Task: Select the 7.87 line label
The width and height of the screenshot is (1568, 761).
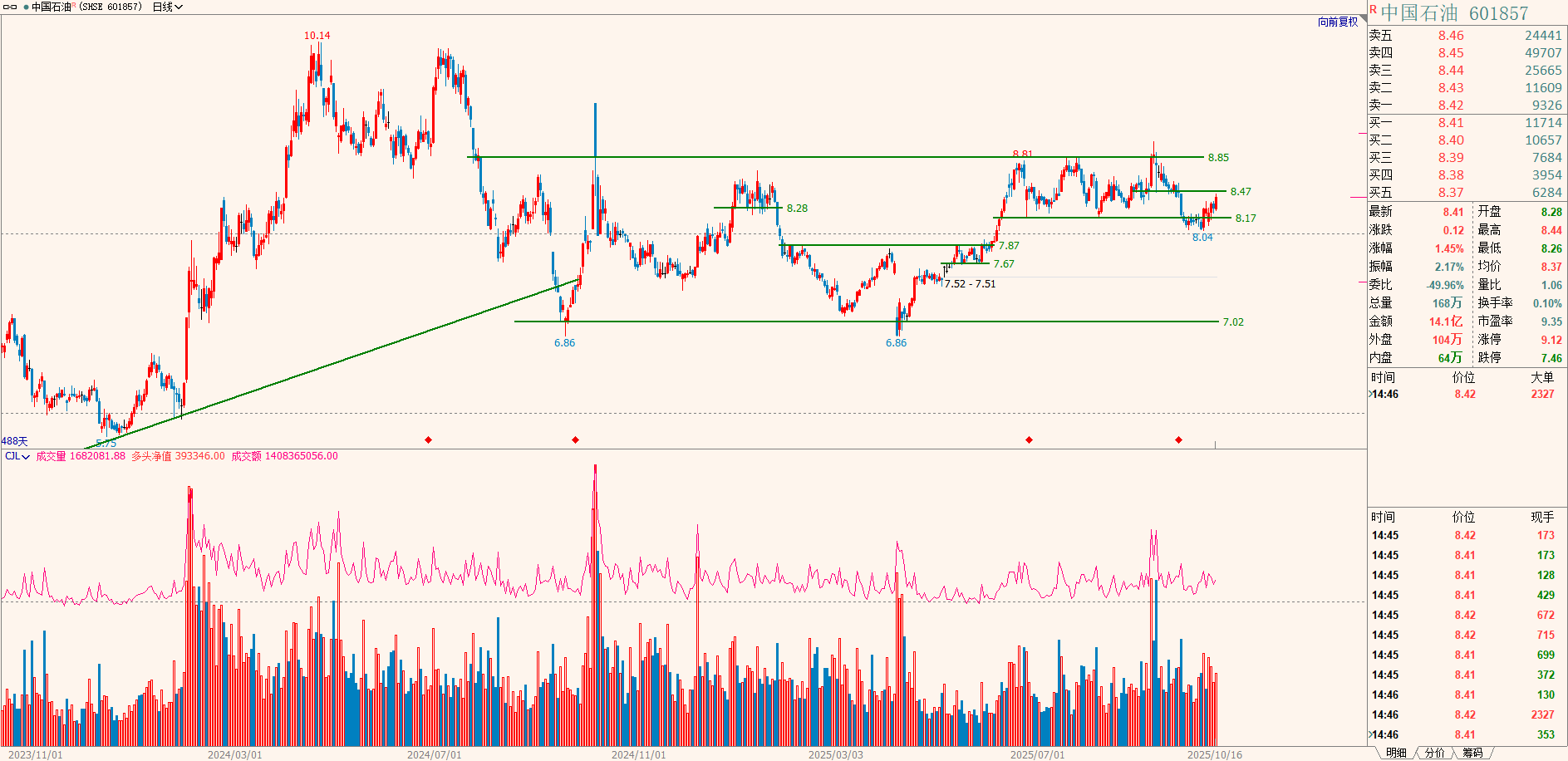Action: pyautogui.click(x=1009, y=246)
